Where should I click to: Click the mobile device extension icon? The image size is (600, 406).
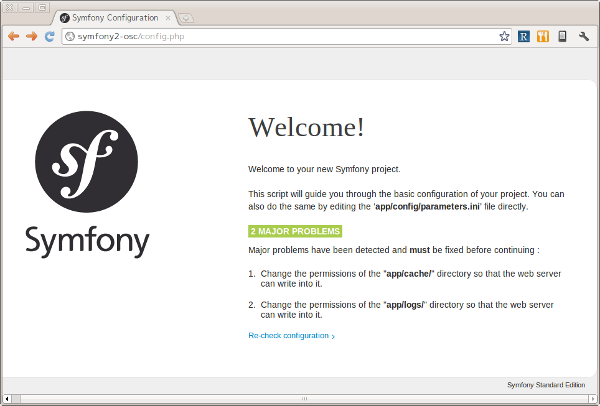click(562, 36)
